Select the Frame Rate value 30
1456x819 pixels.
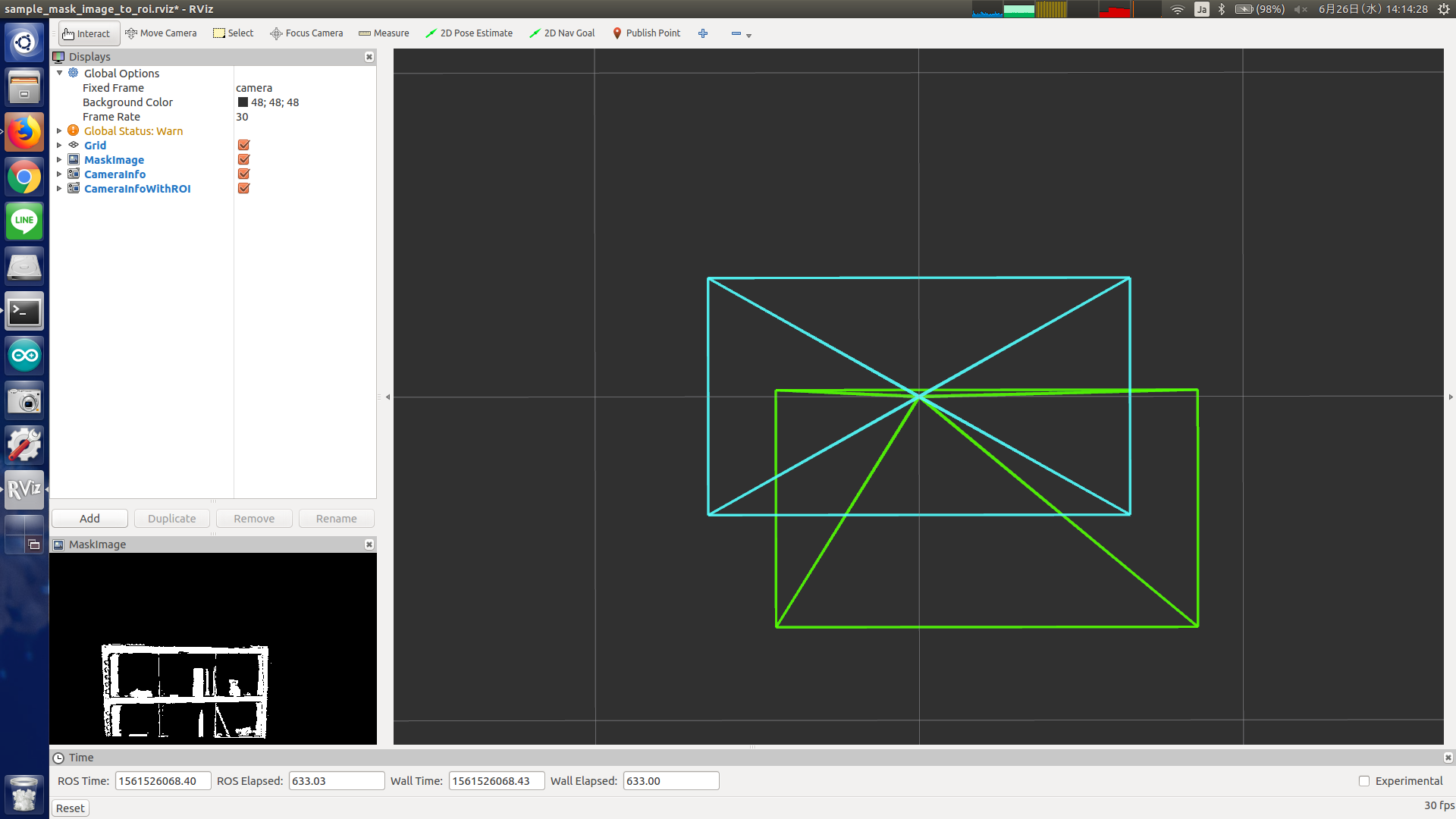tap(242, 117)
